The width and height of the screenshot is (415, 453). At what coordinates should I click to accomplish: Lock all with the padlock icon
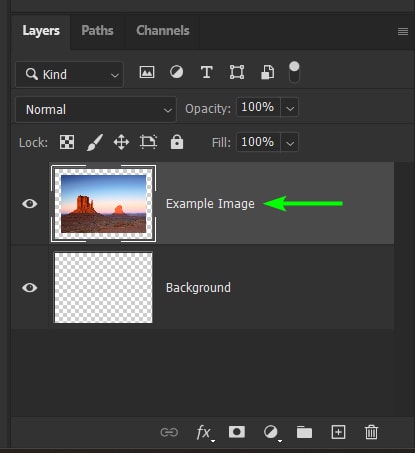[177, 142]
